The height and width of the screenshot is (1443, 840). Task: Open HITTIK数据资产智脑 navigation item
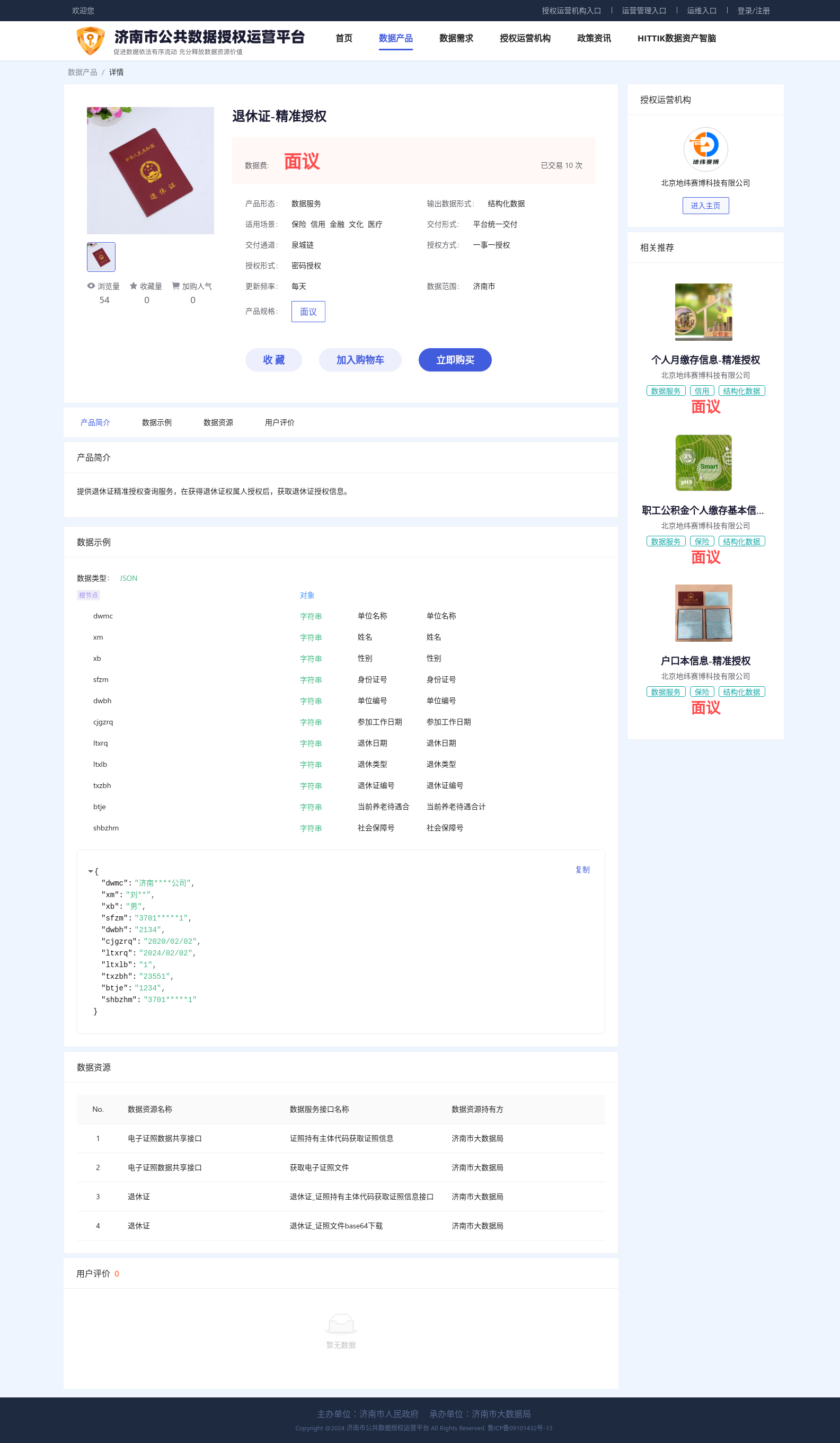click(677, 38)
